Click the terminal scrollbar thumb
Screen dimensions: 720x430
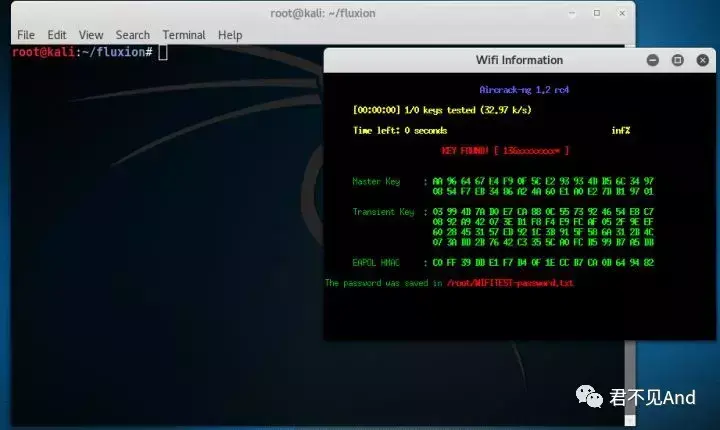coord(630,378)
